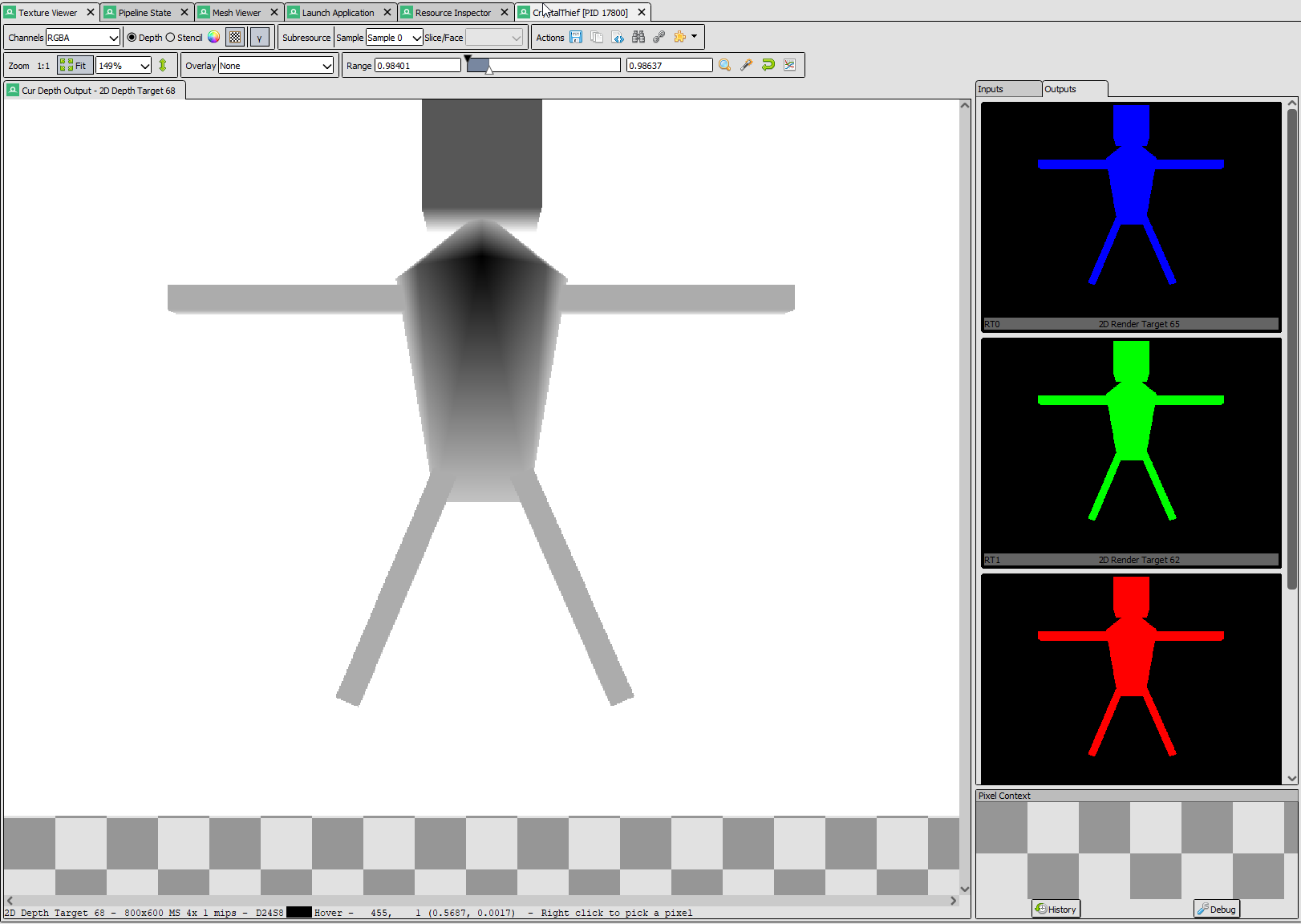Open the Channels RGBA dropdown

[83, 38]
